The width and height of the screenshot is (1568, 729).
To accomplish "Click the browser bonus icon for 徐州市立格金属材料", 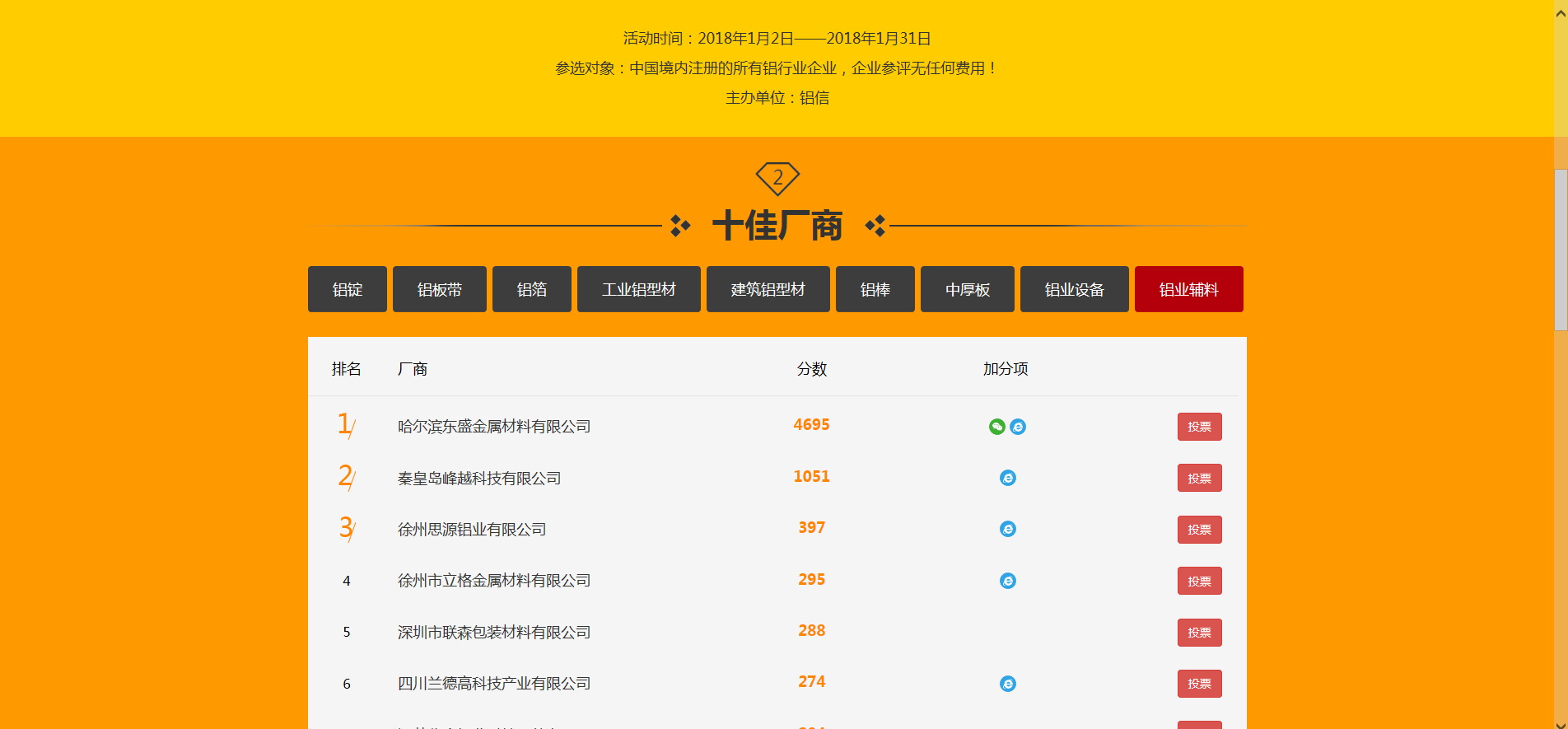I will pos(1007,581).
